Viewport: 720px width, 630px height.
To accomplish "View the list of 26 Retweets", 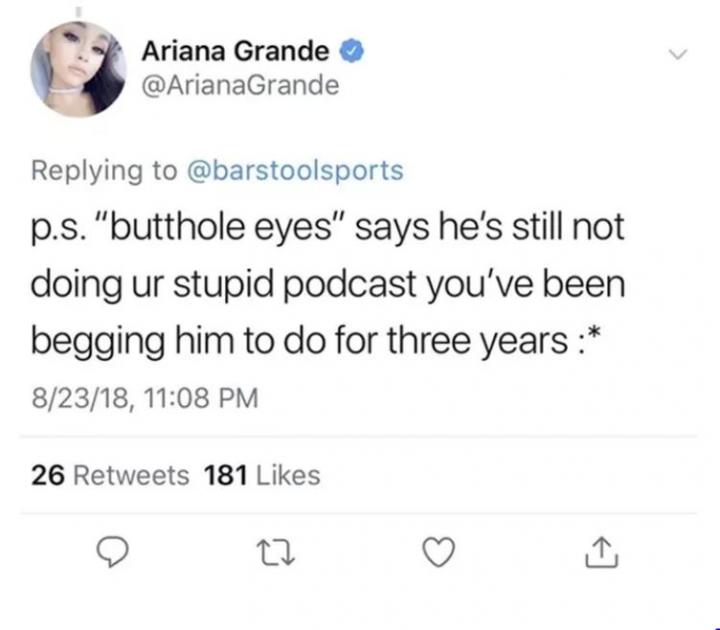I will [x=110, y=475].
